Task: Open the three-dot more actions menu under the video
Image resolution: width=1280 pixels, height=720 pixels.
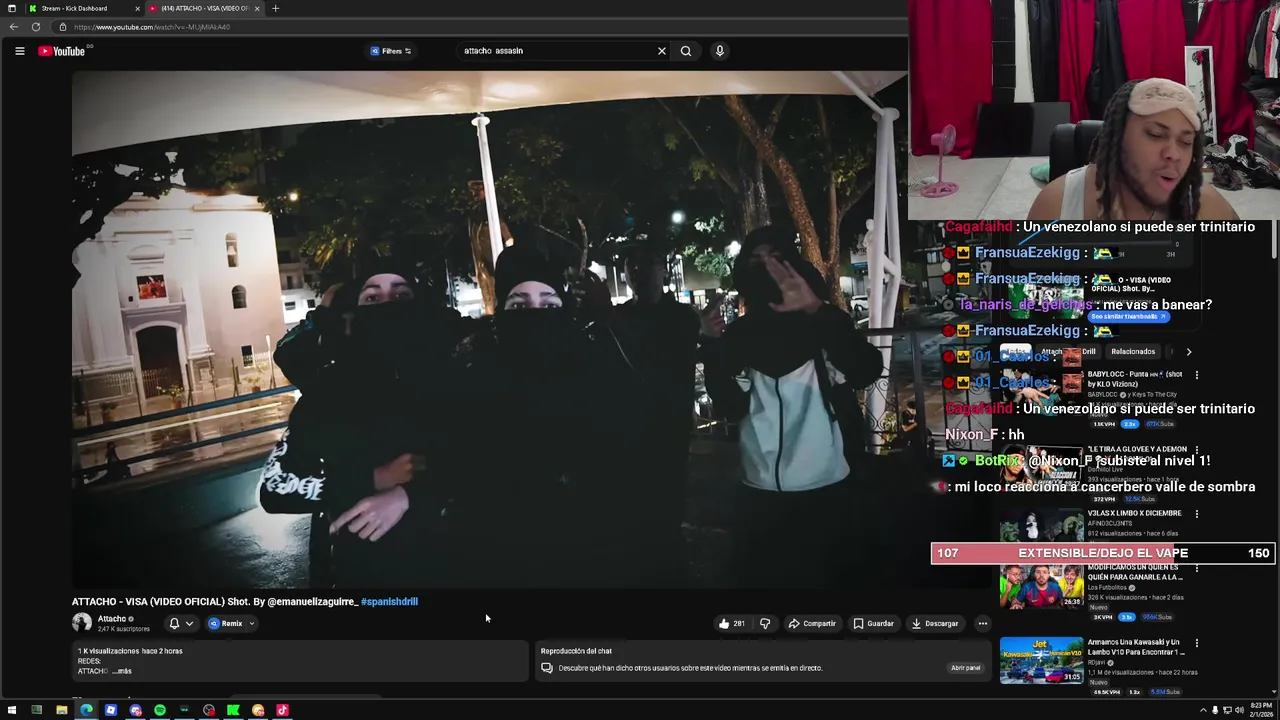Action: 983,624
